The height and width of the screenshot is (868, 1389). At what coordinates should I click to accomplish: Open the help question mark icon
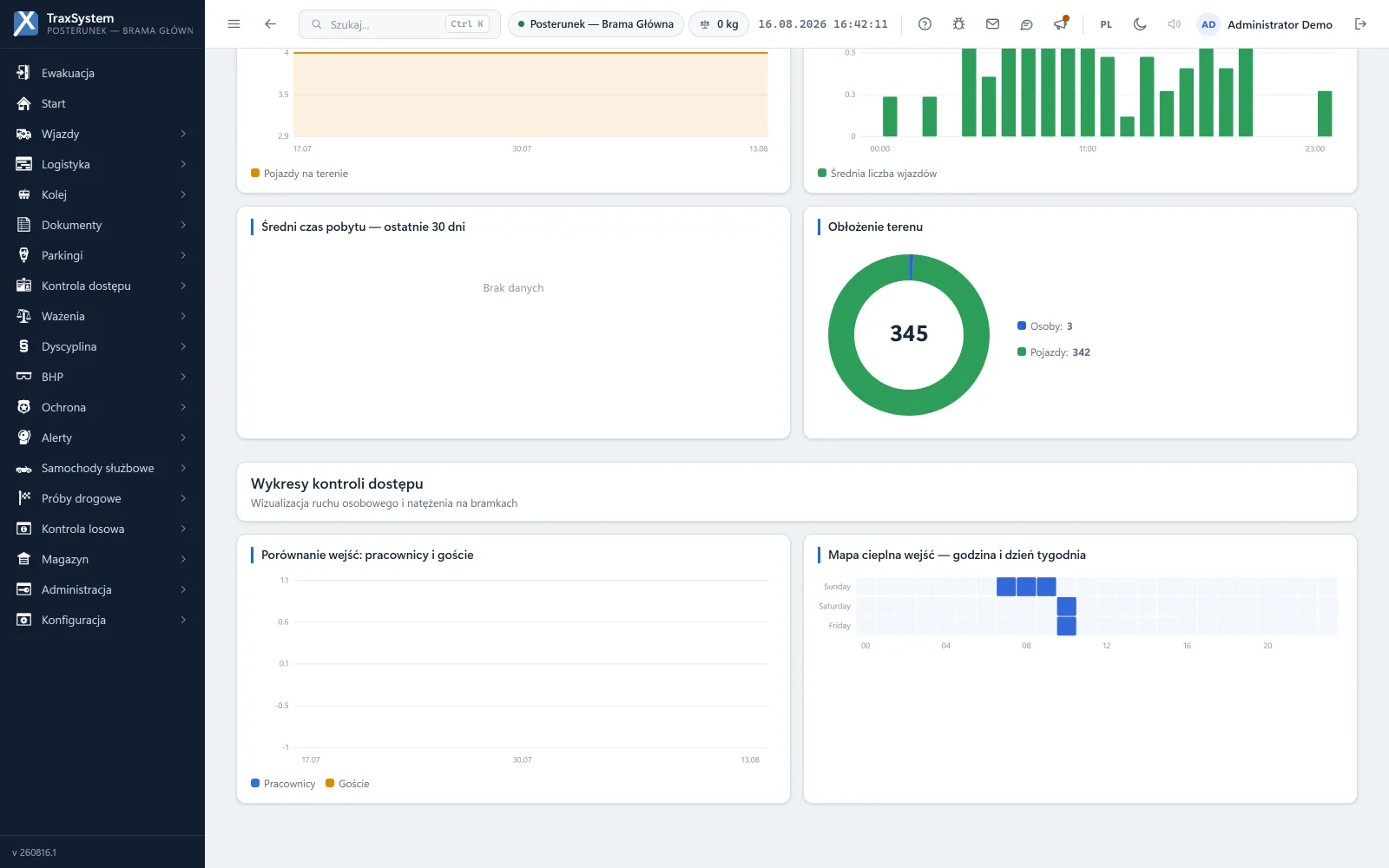925,24
